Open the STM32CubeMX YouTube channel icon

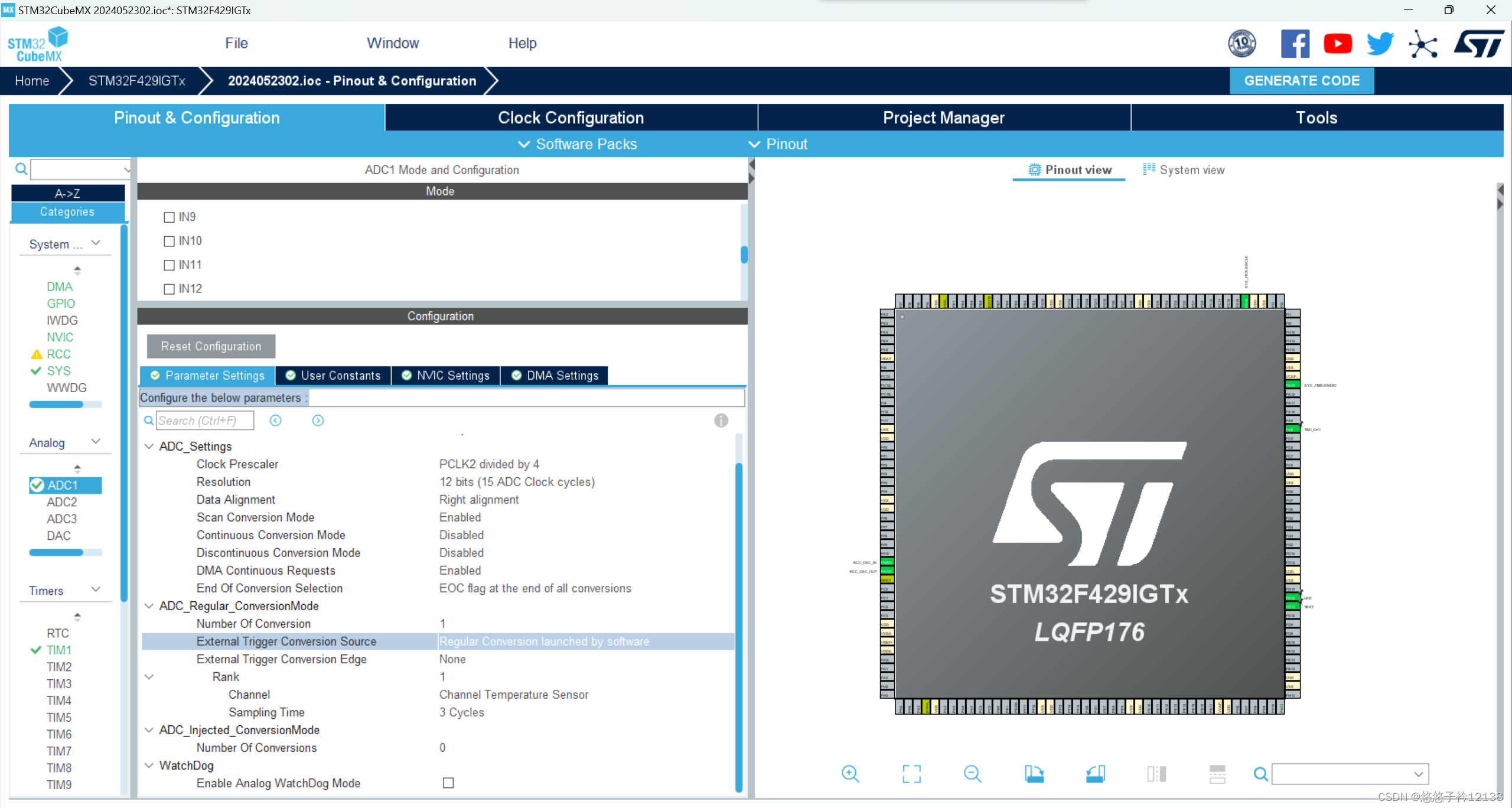(1338, 43)
